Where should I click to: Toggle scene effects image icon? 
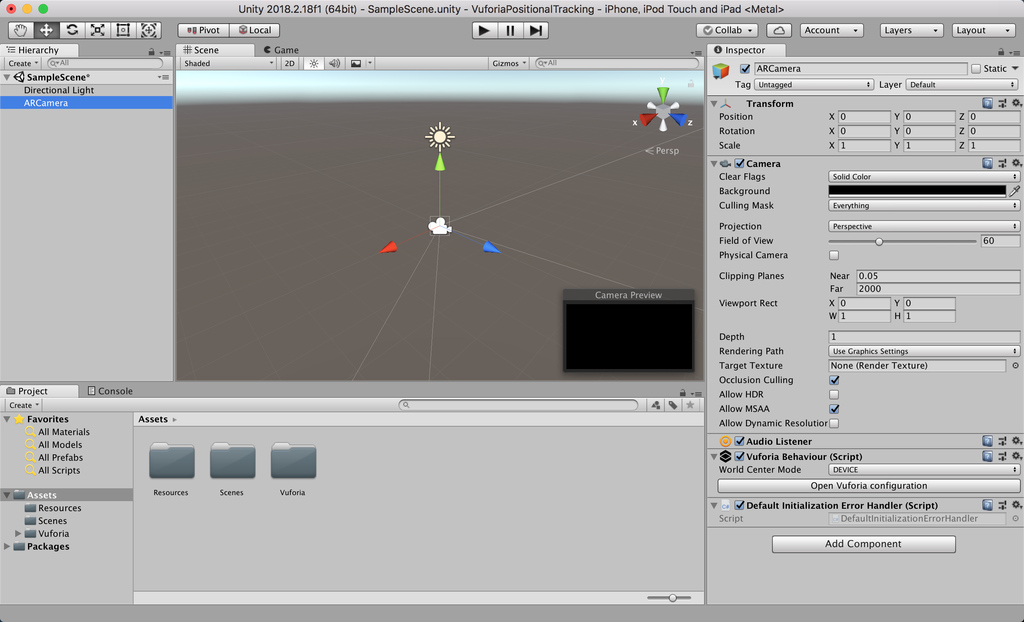pyautogui.click(x=356, y=63)
